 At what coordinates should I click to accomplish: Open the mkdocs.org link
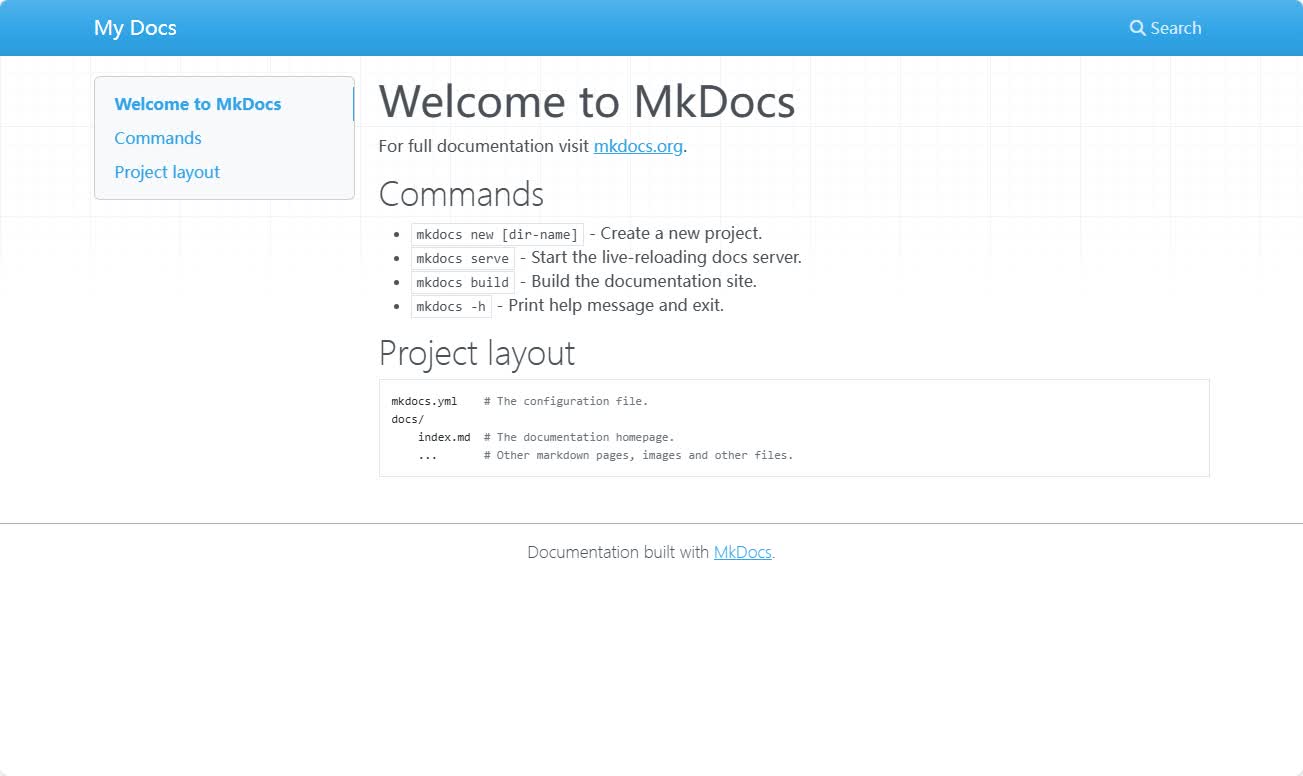pyautogui.click(x=638, y=146)
